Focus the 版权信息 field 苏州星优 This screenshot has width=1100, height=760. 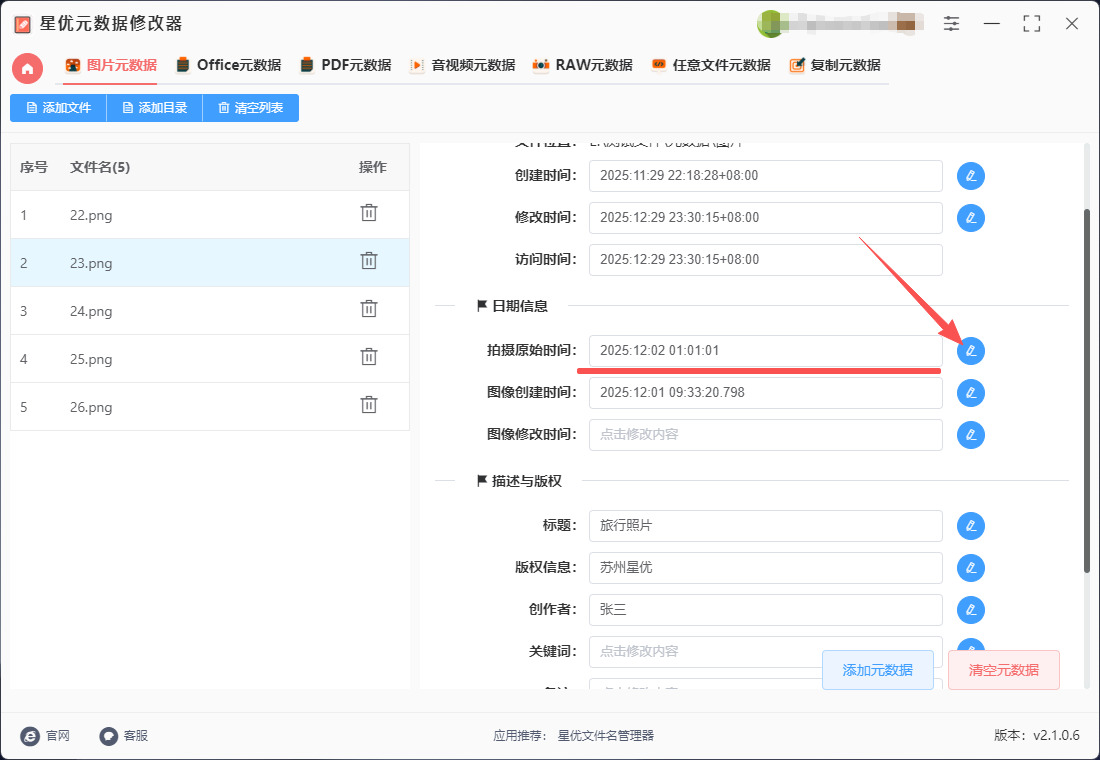765,568
